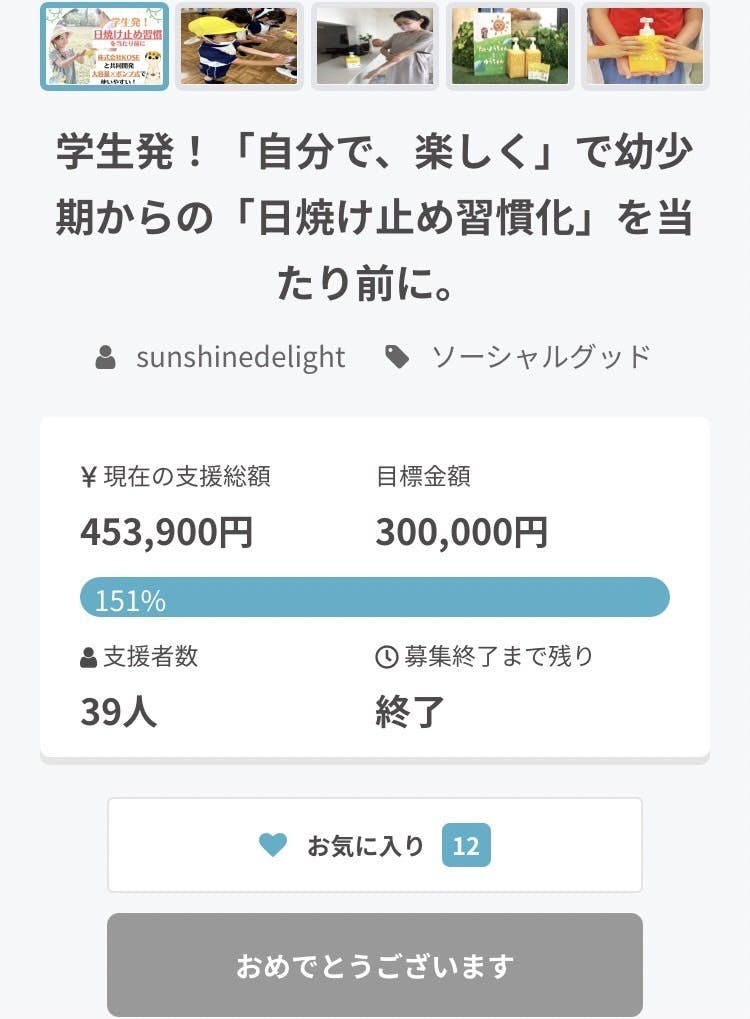Click the person icon beside sunshinedelight
The image size is (750, 1019).
point(106,357)
